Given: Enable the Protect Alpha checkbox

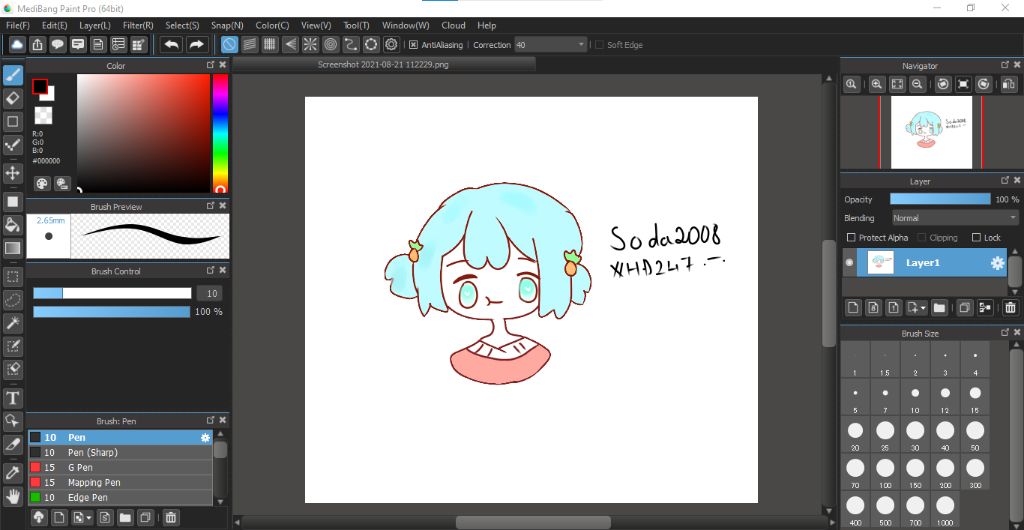Looking at the screenshot, I should click(851, 238).
